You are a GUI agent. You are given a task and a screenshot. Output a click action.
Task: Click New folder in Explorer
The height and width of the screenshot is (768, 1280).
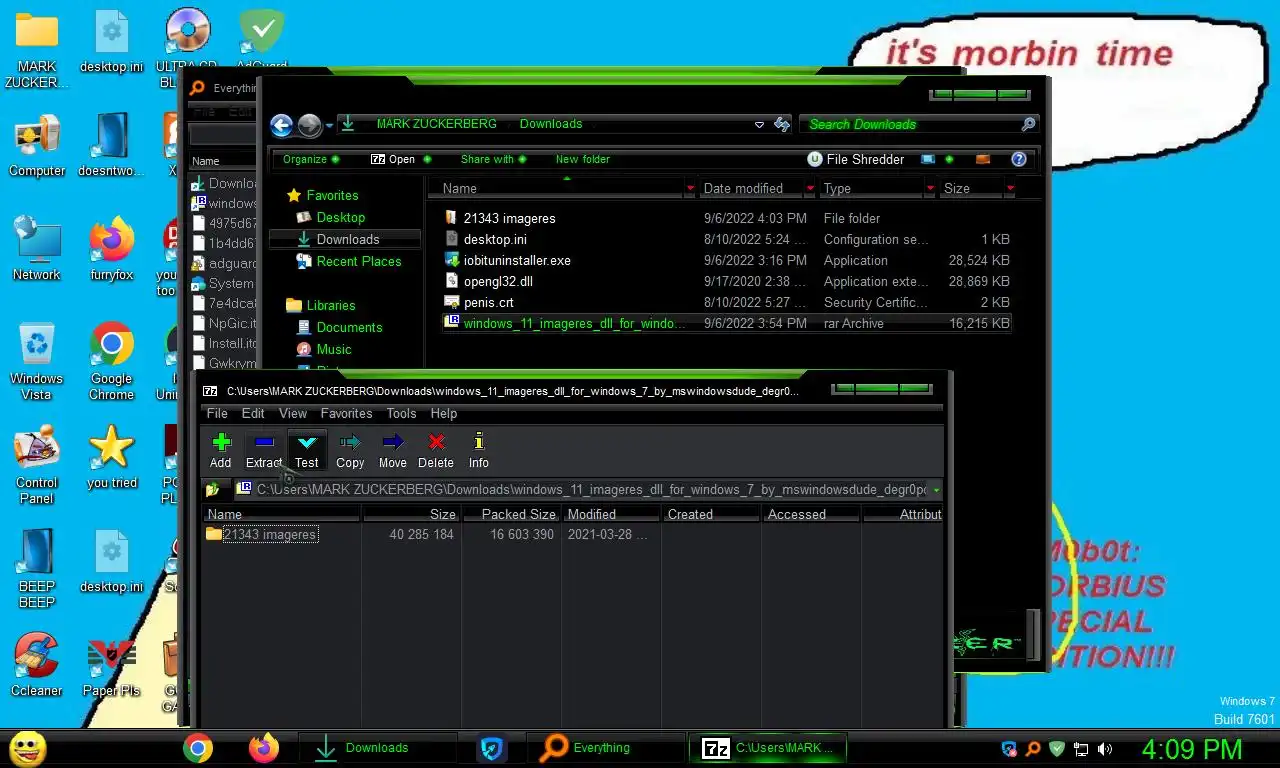(583, 159)
